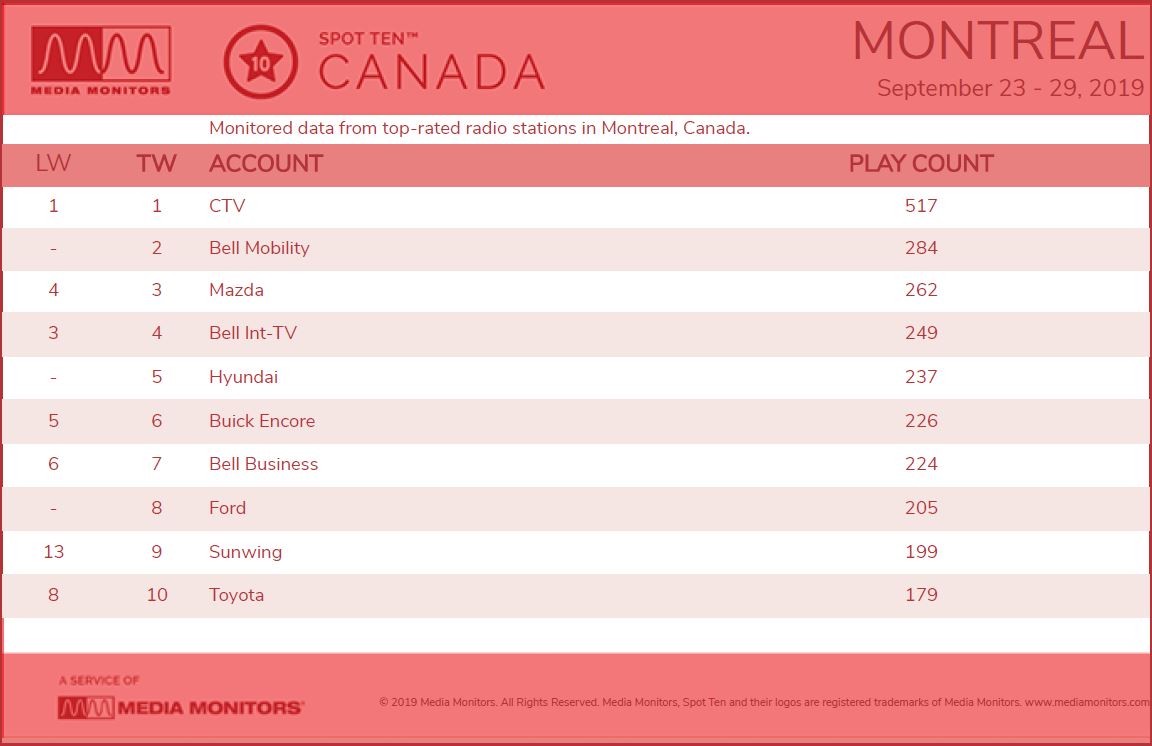This screenshot has height=746, width=1152.
Task: Click the ACCOUNT column header
Action: coord(266,163)
